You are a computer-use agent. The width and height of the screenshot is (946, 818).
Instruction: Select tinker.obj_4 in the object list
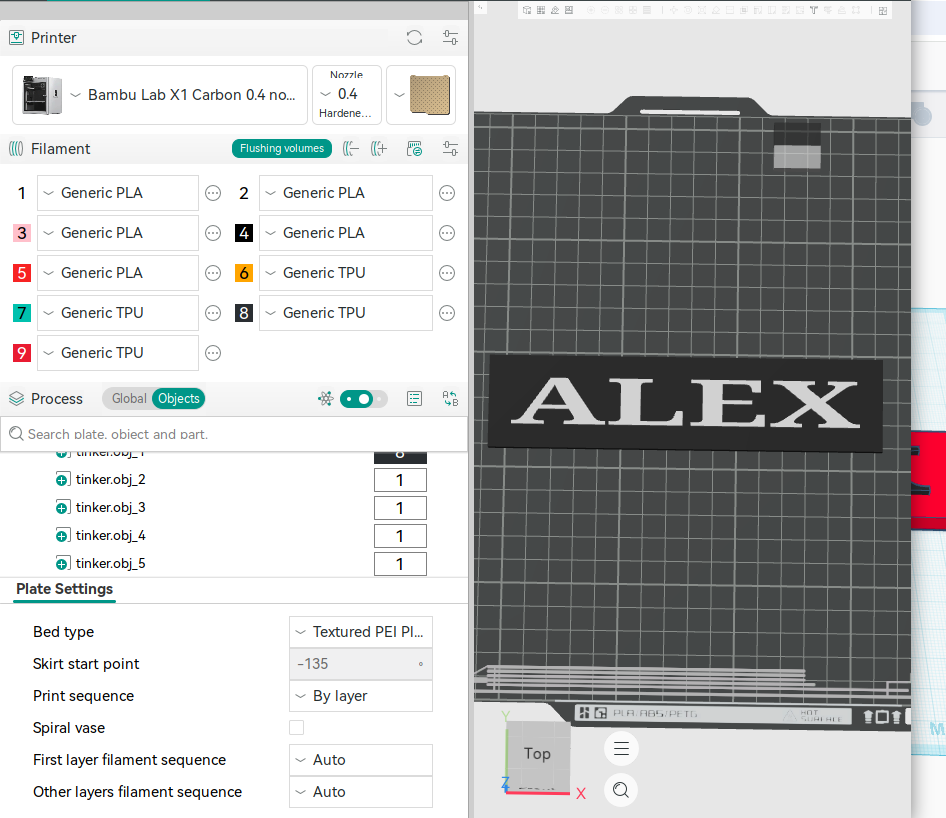(110, 536)
